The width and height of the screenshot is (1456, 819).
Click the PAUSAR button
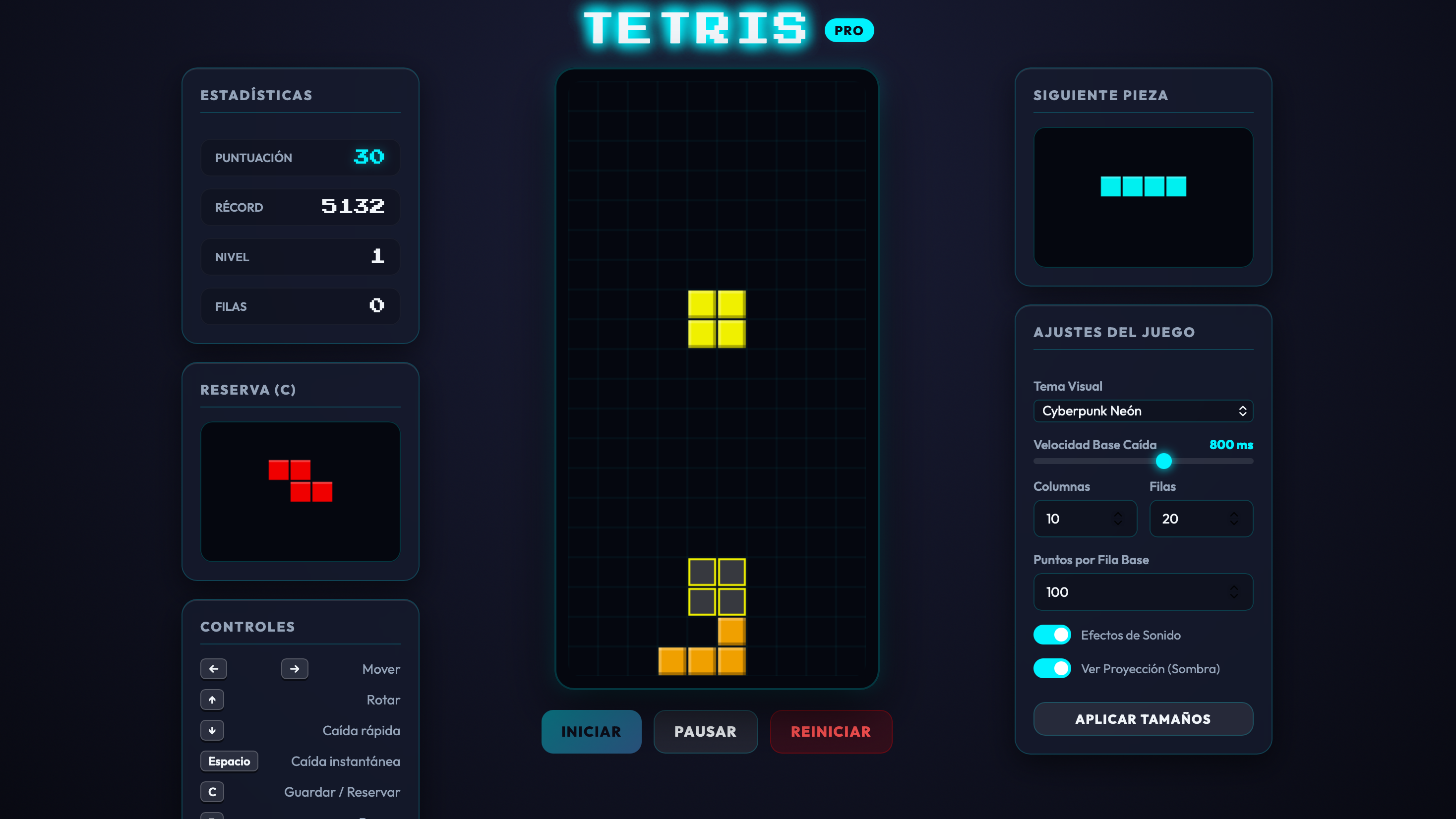pos(705,731)
